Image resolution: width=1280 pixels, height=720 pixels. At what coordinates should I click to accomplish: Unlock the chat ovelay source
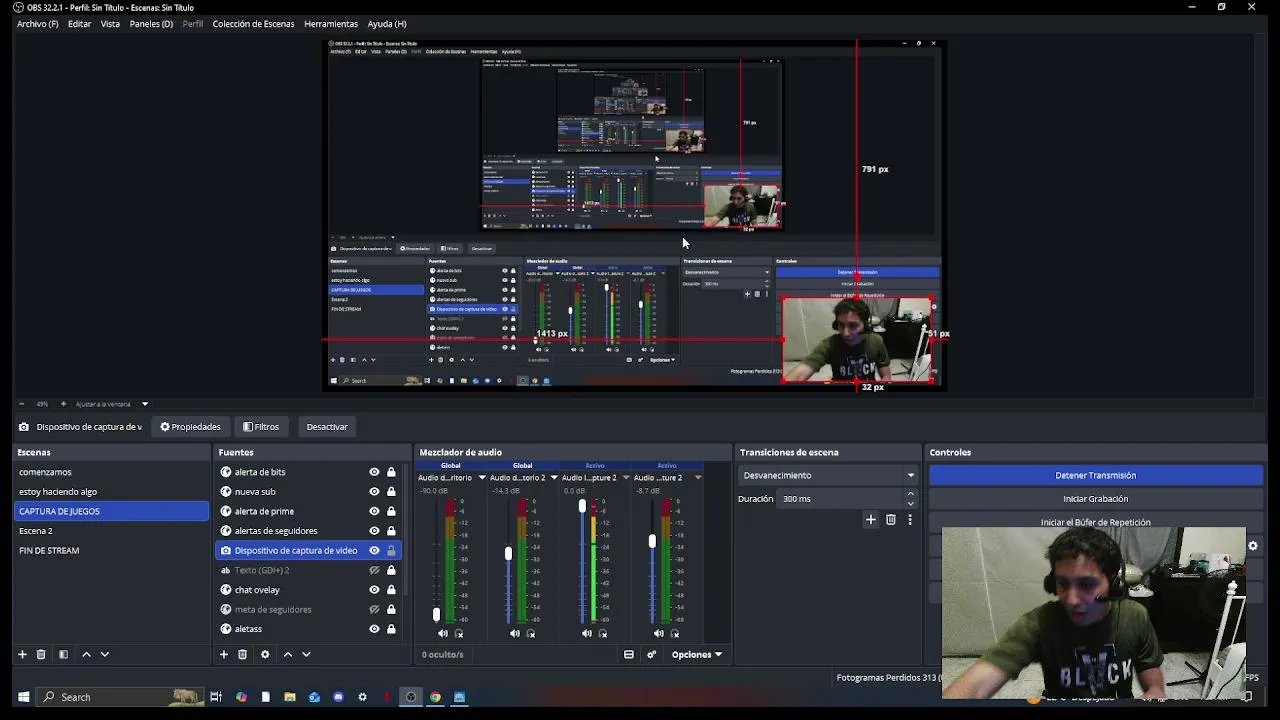(x=391, y=590)
